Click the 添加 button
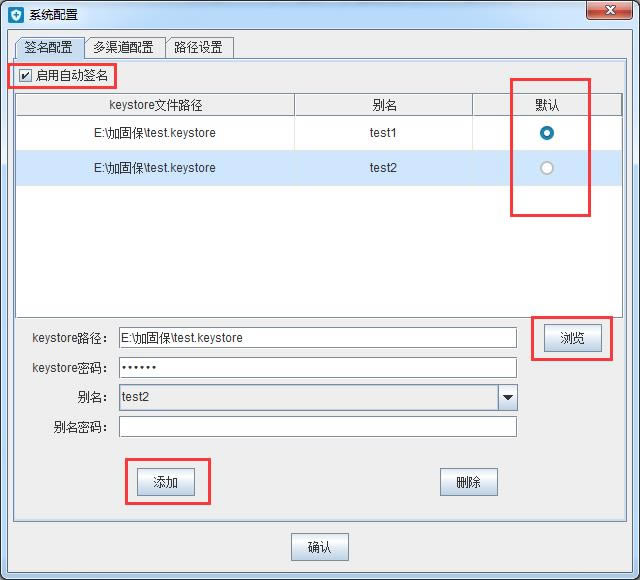This screenshot has height=580, width=640. [x=166, y=482]
